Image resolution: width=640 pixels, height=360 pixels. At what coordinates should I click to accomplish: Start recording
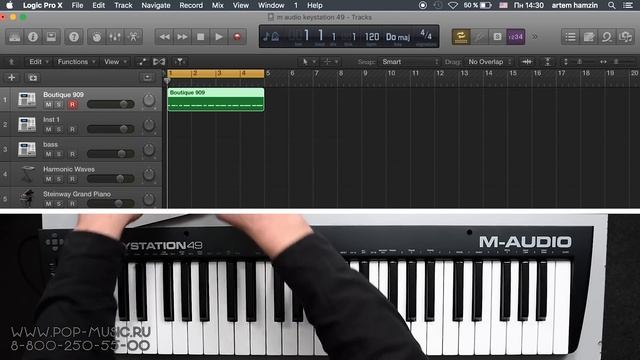(x=237, y=37)
